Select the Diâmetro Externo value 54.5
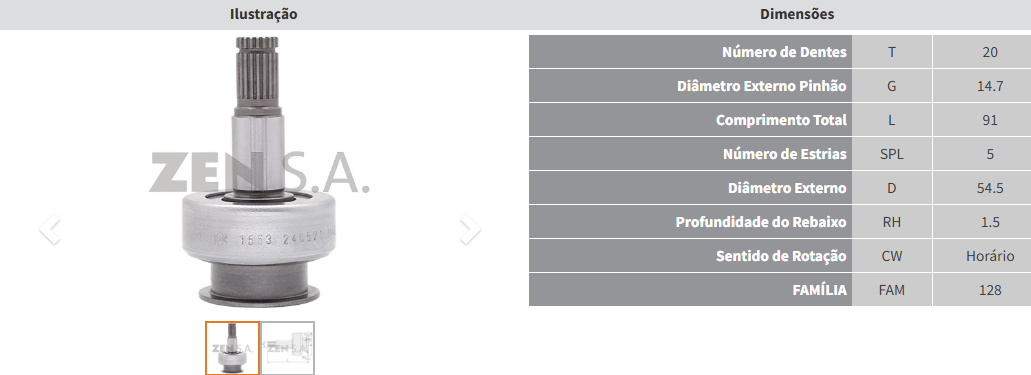The height and width of the screenshot is (375, 1031). click(990, 188)
